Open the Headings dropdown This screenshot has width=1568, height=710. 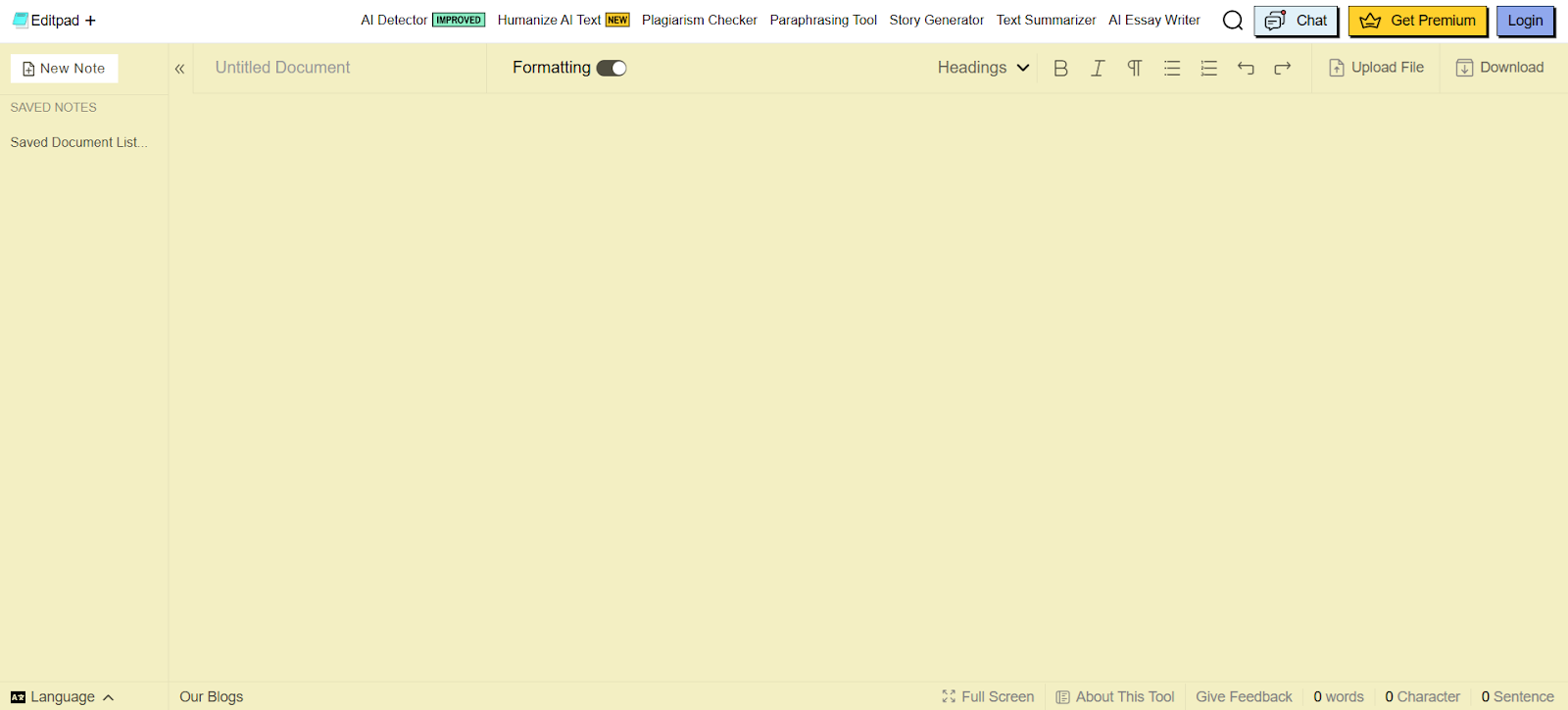[983, 68]
